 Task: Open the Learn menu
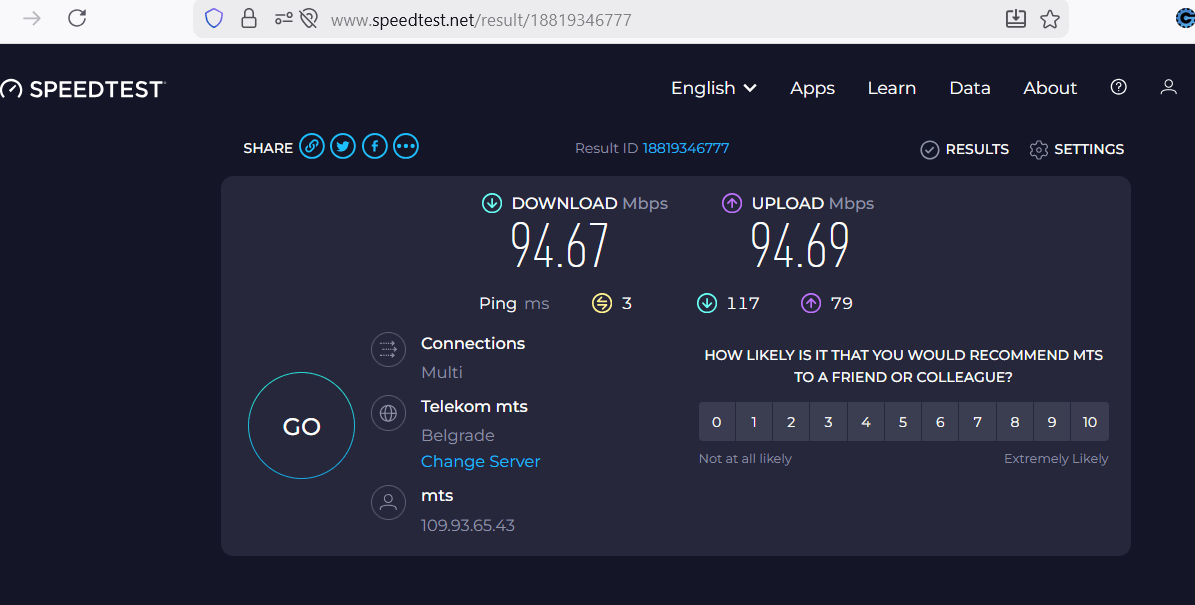pyautogui.click(x=892, y=88)
